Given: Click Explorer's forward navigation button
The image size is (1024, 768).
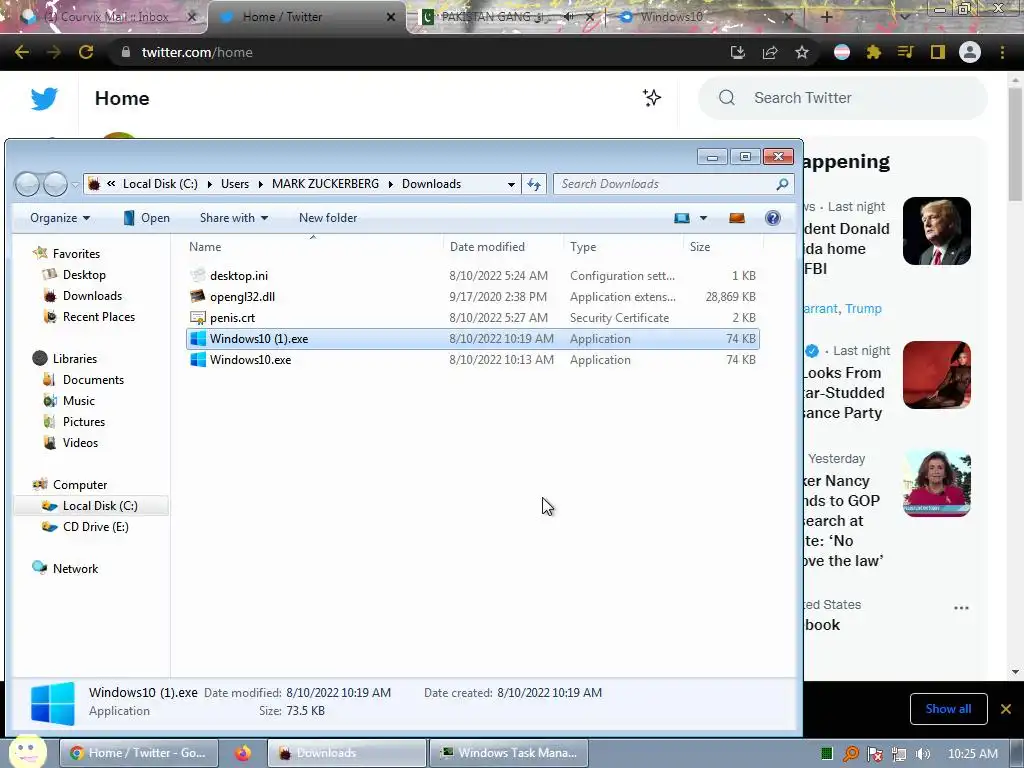Looking at the screenshot, I should coord(56,184).
